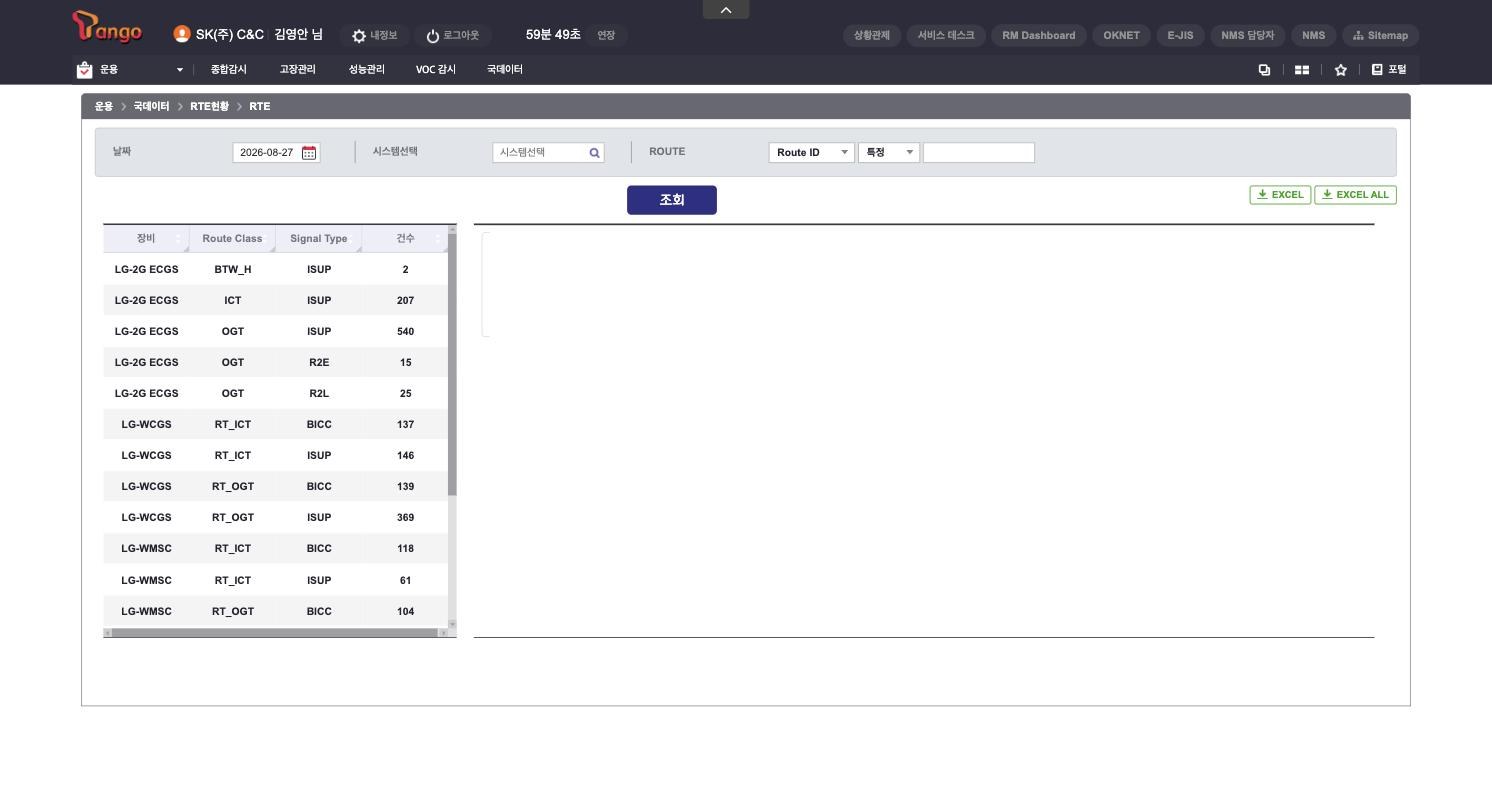This screenshot has height=812, width=1492.
Task: Sort by the Route Class column header
Action: (x=232, y=239)
